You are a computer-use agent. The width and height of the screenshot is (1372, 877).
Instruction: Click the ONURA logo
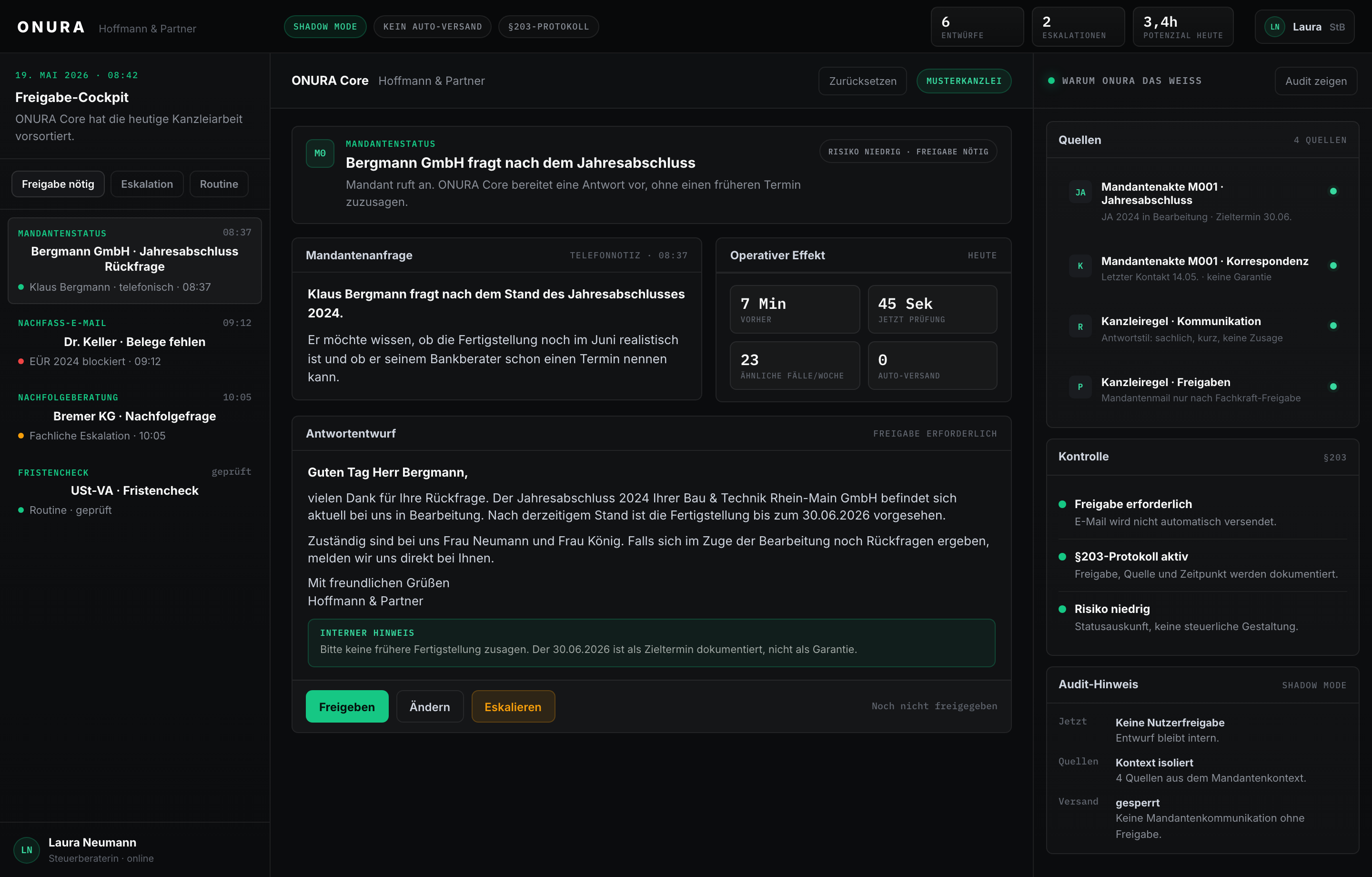51,27
